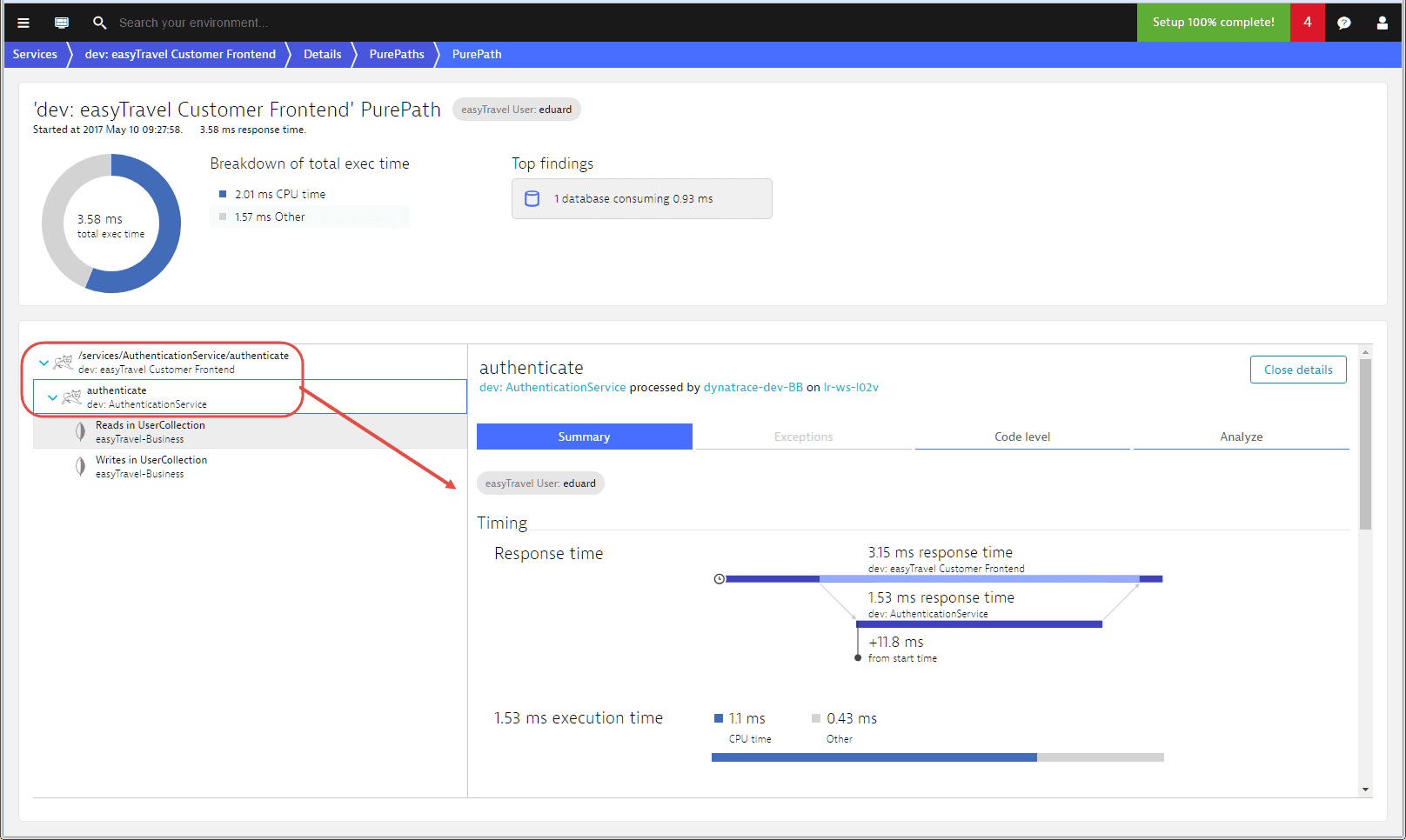This screenshot has width=1406, height=840.
Task: Switch to the Exceptions tab
Action: (x=803, y=437)
